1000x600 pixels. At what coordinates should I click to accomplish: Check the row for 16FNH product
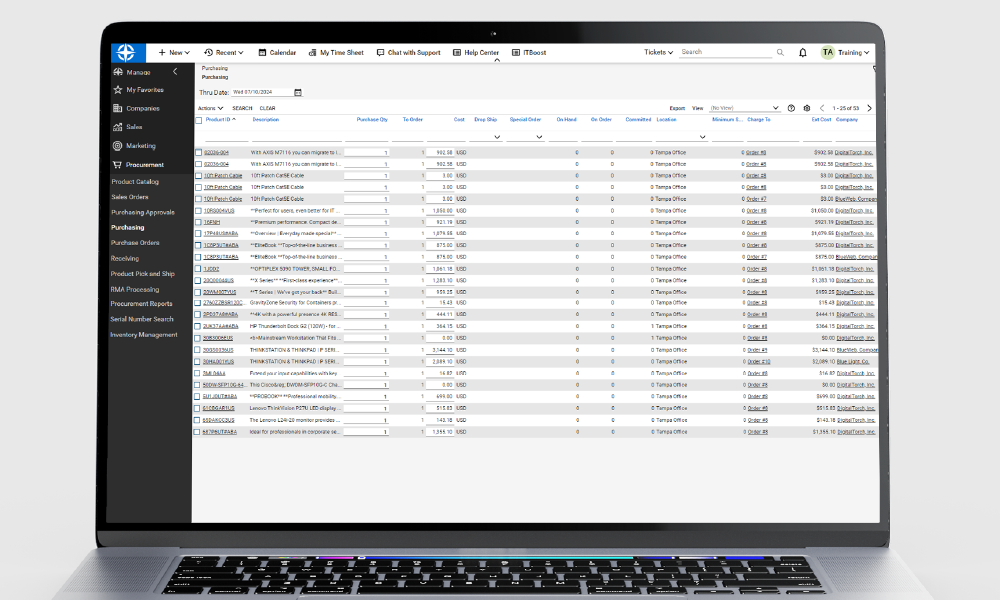click(198, 222)
